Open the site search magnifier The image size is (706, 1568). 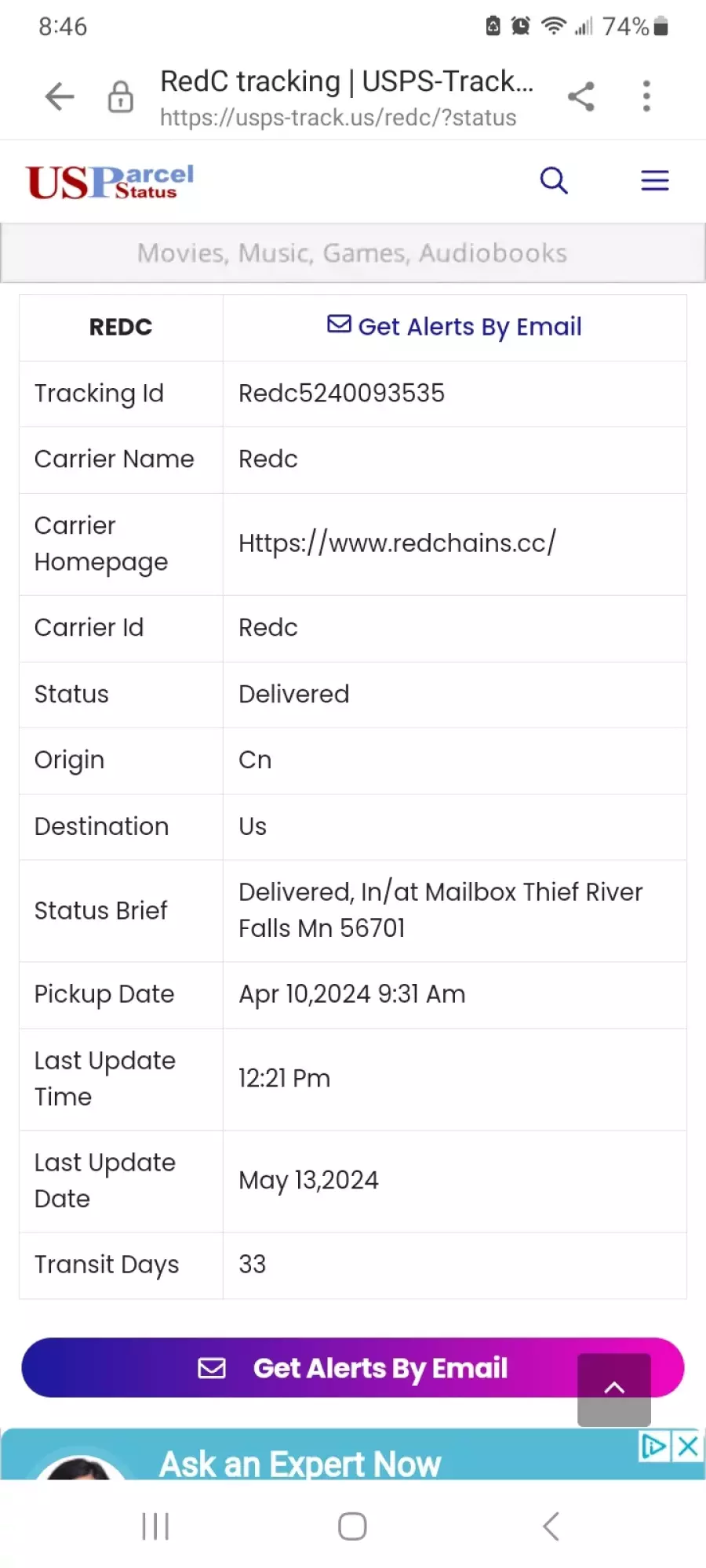click(554, 180)
